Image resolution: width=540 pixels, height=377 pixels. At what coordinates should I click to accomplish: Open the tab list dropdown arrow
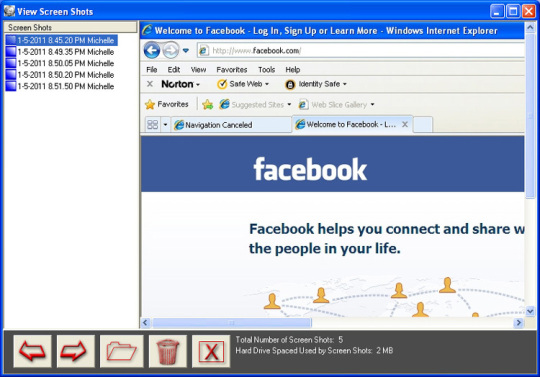[x=165, y=124]
